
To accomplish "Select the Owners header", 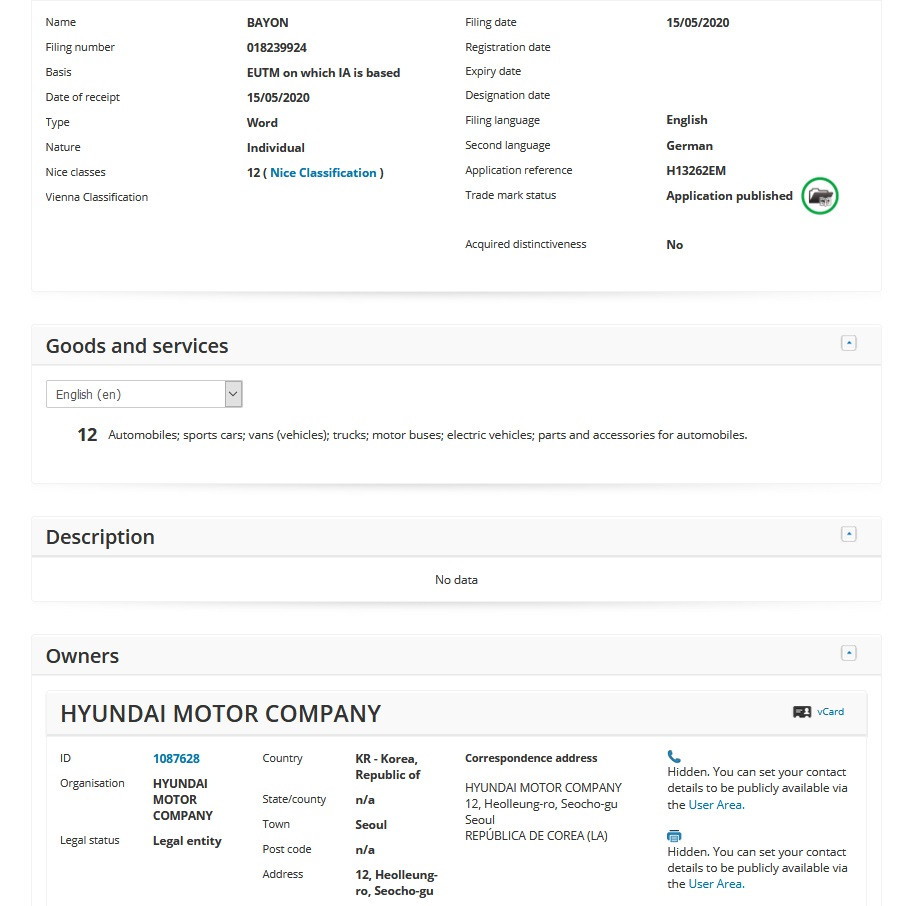I will 82,655.
